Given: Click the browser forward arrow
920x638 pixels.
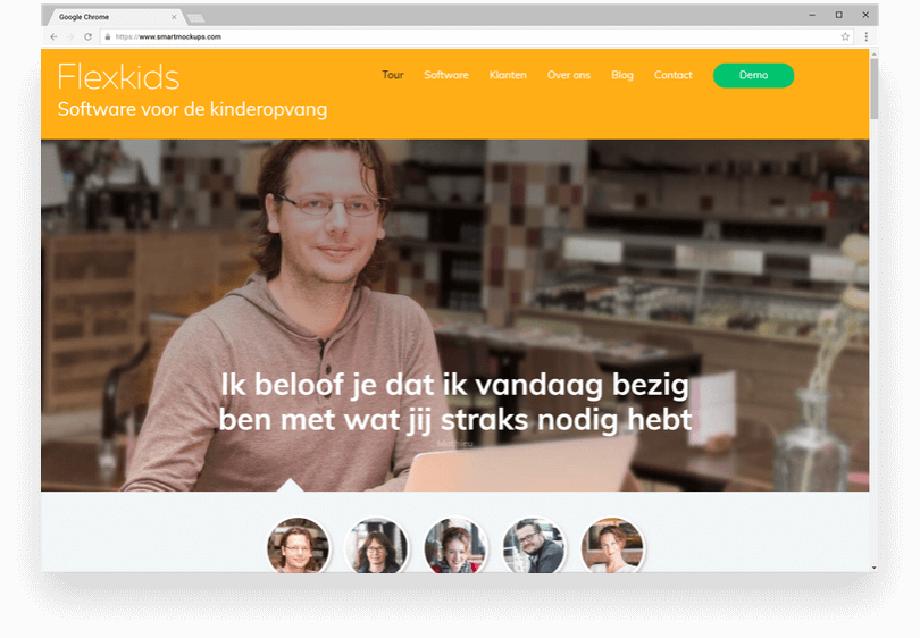Looking at the screenshot, I should [x=70, y=37].
